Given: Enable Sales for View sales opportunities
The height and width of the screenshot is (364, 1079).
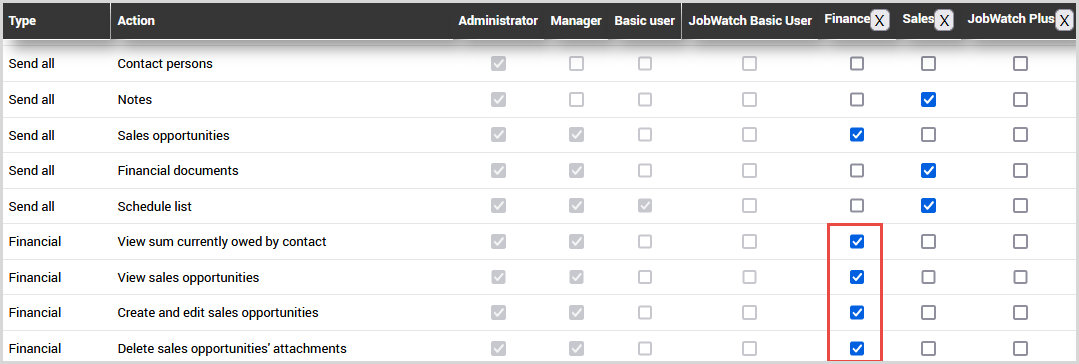Looking at the screenshot, I should 928,277.
